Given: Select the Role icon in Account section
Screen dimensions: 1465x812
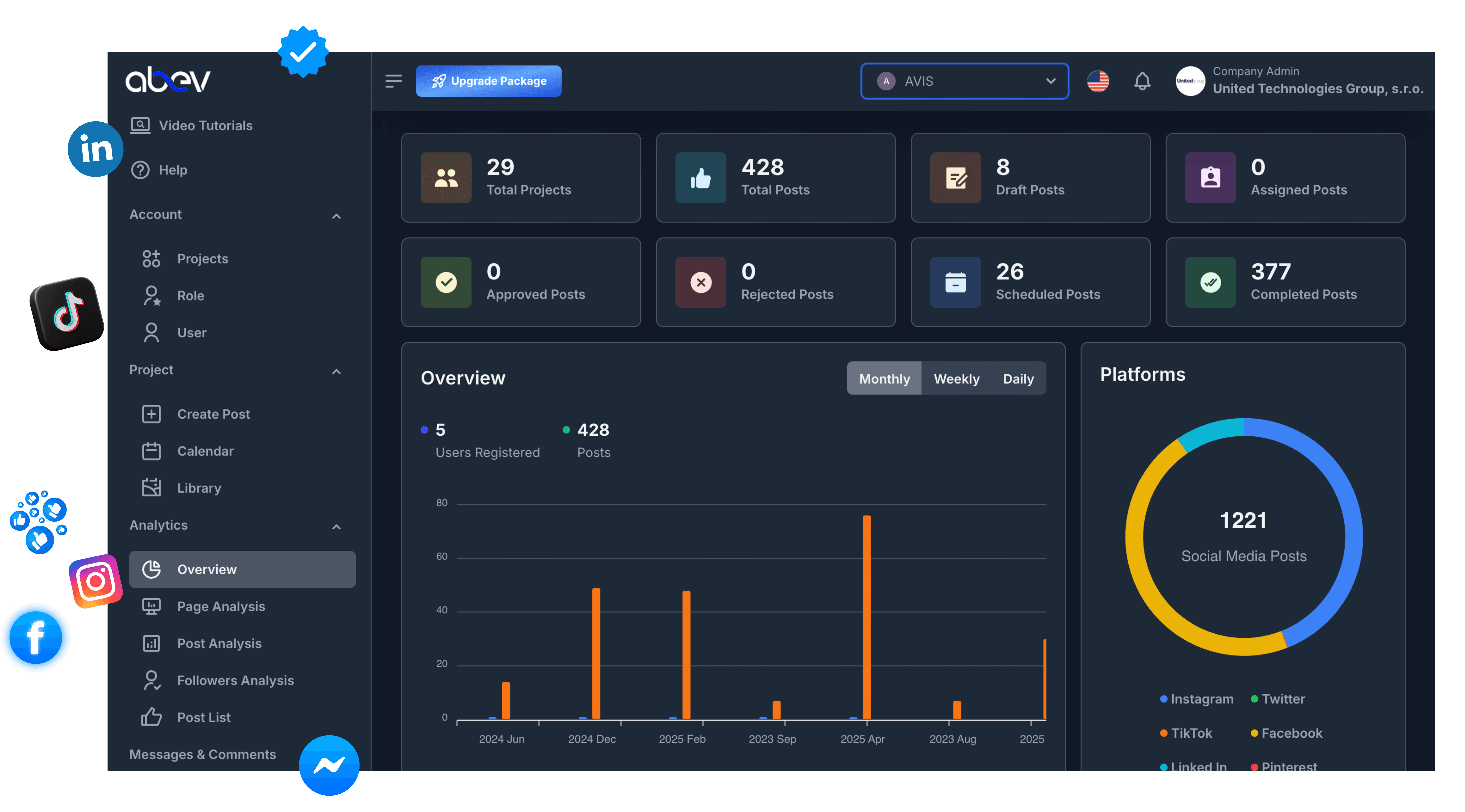Looking at the screenshot, I should pyautogui.click(x=151, y=296).
